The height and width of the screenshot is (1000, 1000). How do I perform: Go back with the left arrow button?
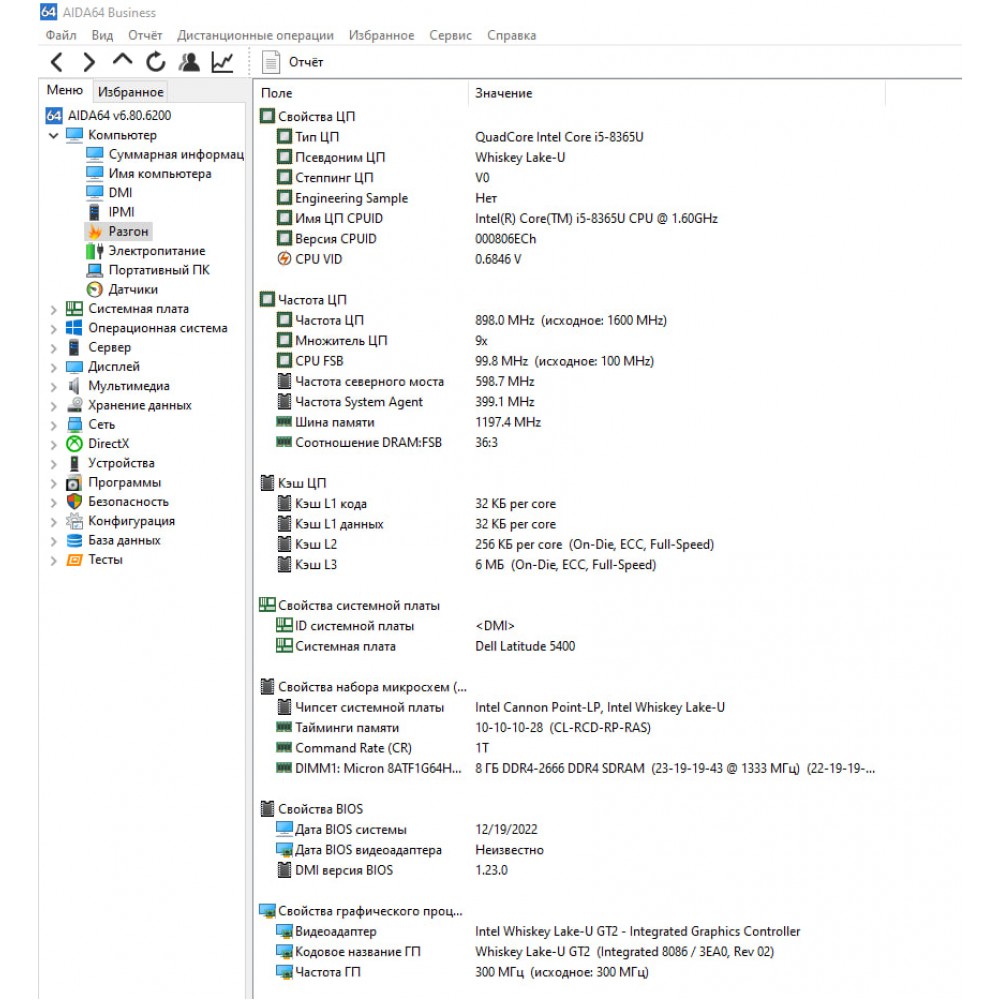pyautogui.click(x=57, y=62)
